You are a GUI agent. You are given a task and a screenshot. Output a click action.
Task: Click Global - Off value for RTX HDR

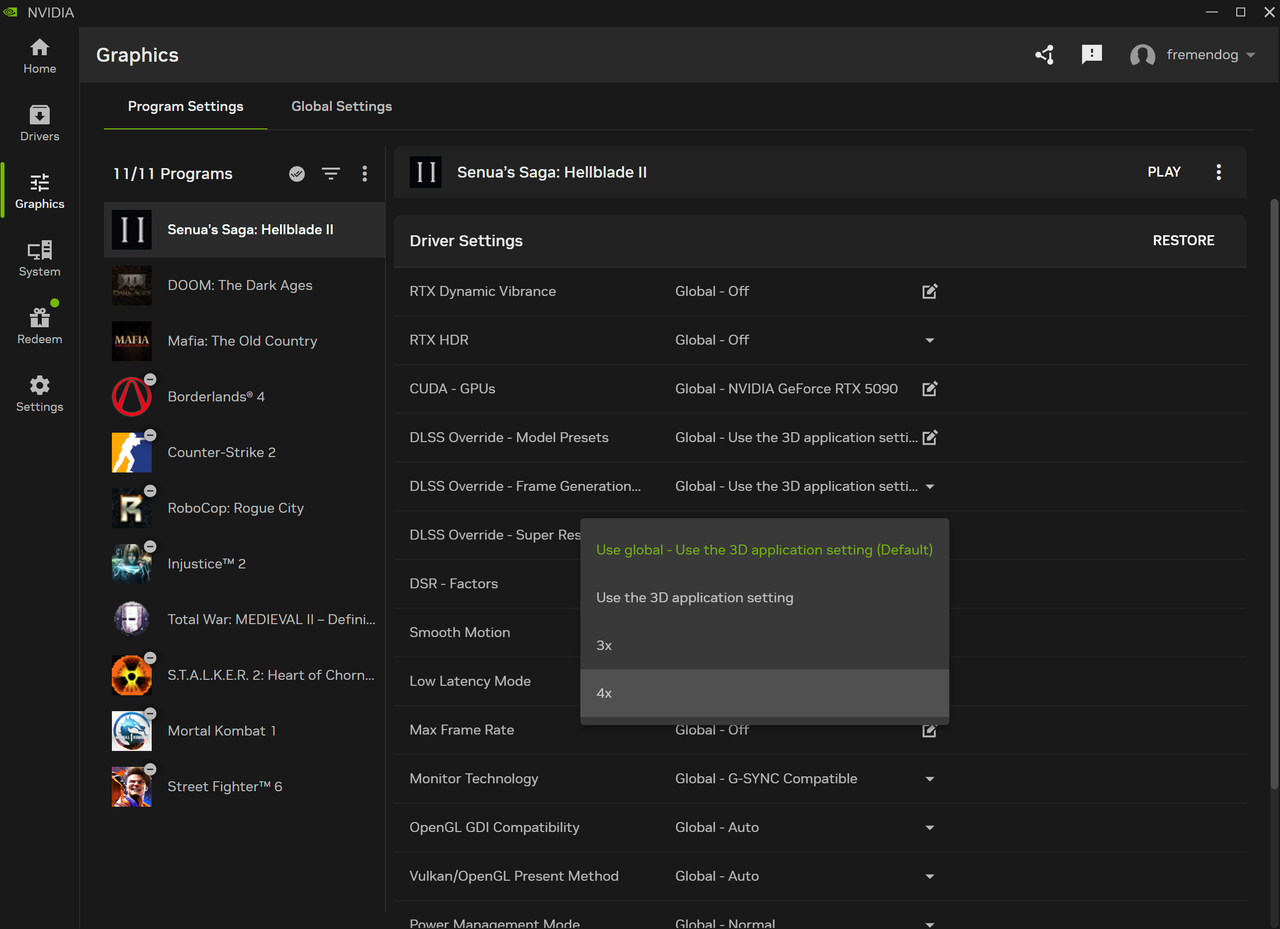click(x=712, y=340)
